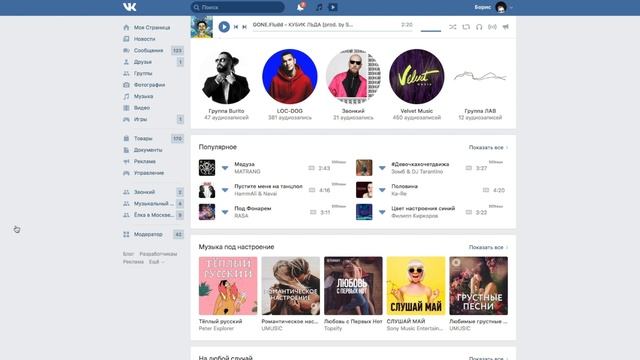Open Любовь с первых нот playlist cover
The image size is (640, 360).
tap(353, 286)
